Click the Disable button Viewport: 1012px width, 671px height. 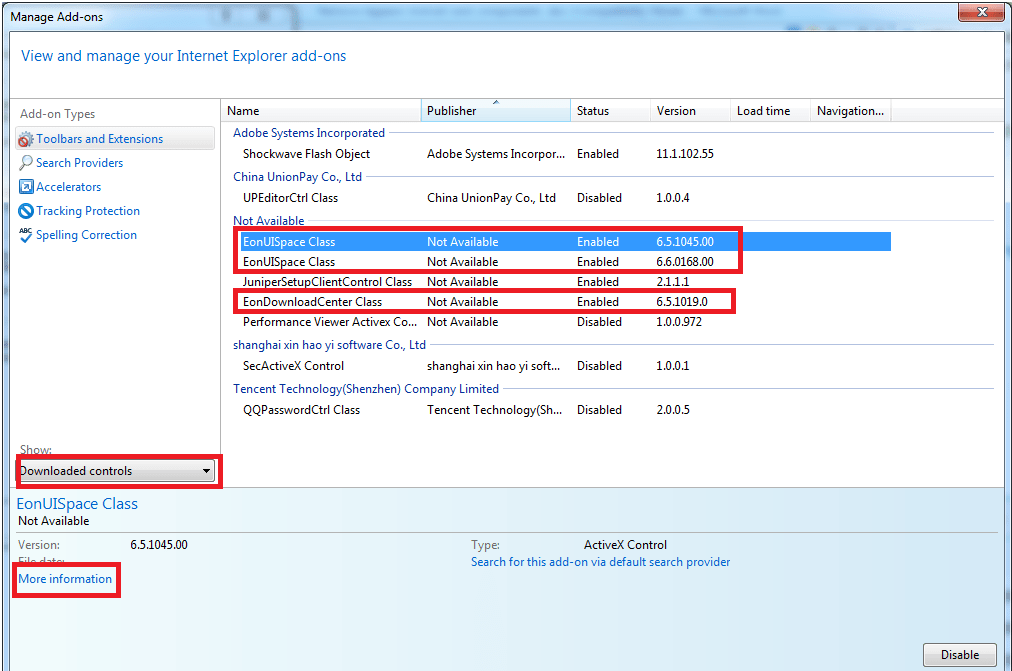(x=959, y=654)
